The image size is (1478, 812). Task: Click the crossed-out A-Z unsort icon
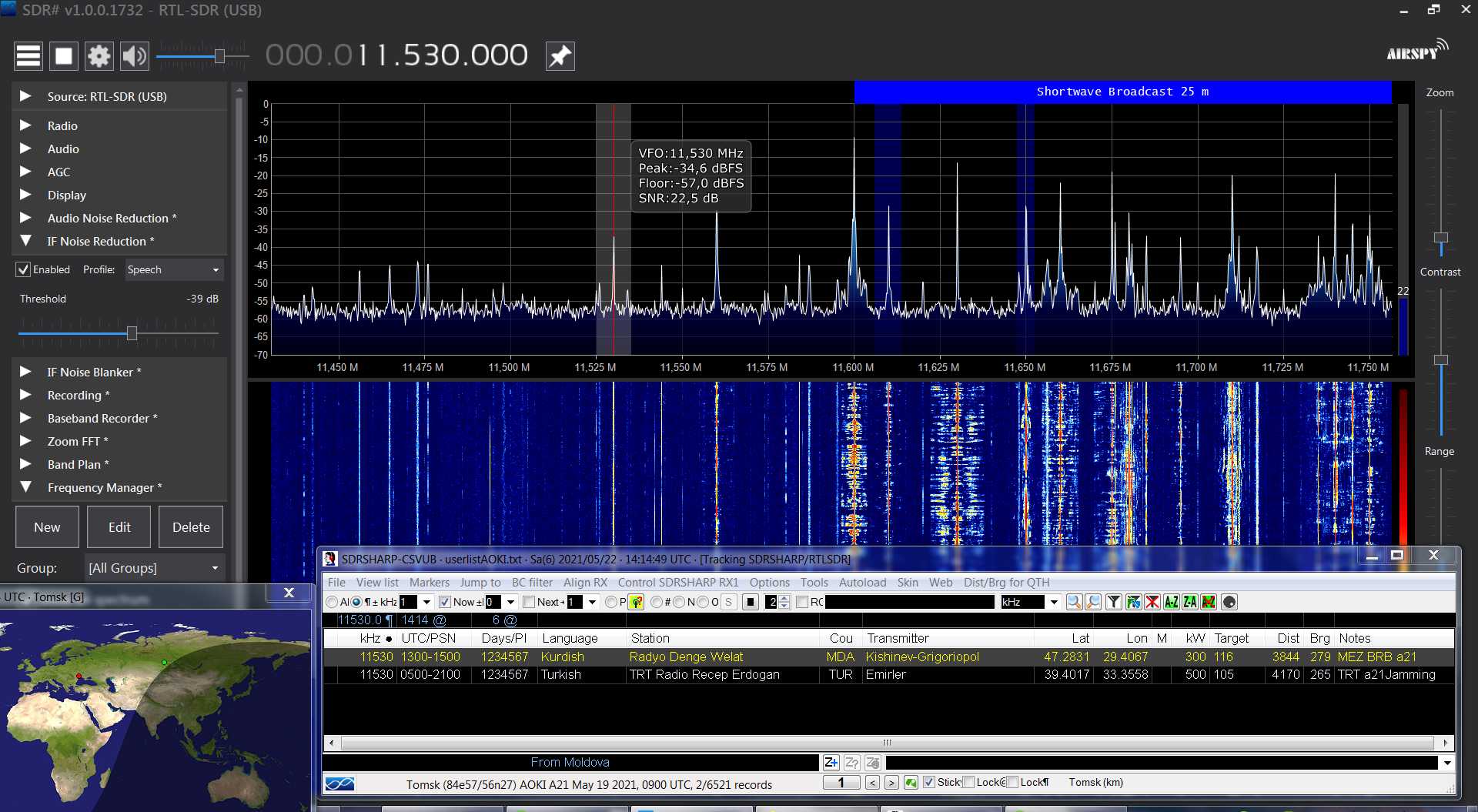click(x=1209, y=602)
